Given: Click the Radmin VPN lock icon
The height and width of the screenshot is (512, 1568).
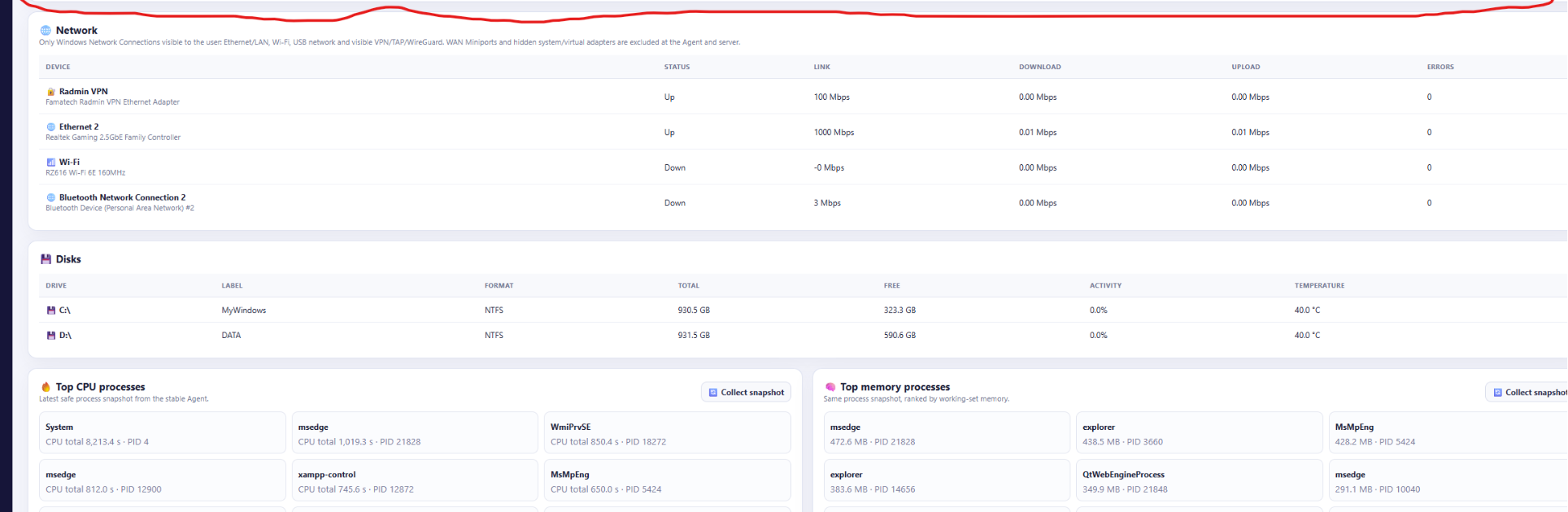Looking at the screenshot, I should click(51, 92).
